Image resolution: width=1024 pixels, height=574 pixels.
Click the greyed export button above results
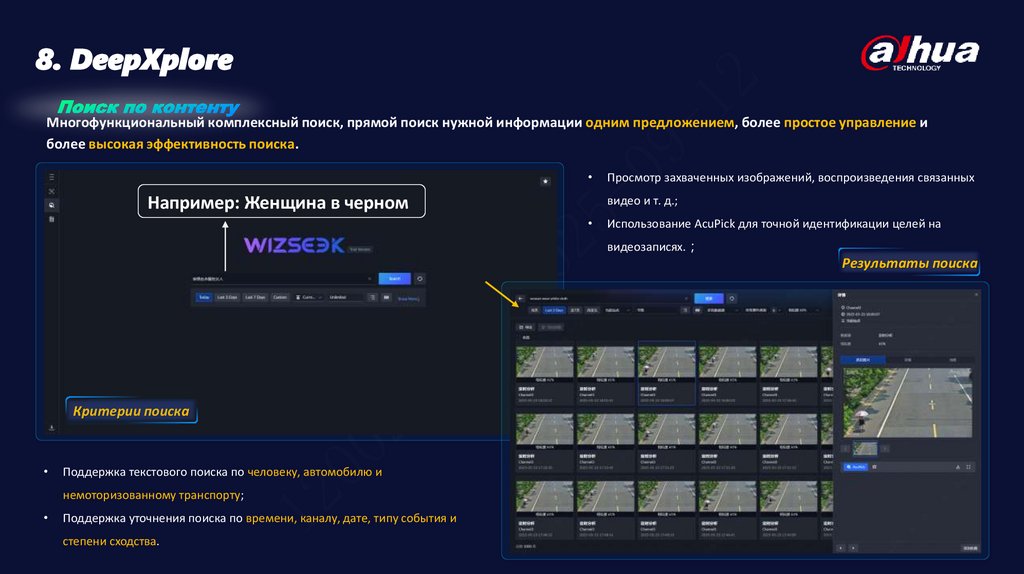click(x=551, y=327)
